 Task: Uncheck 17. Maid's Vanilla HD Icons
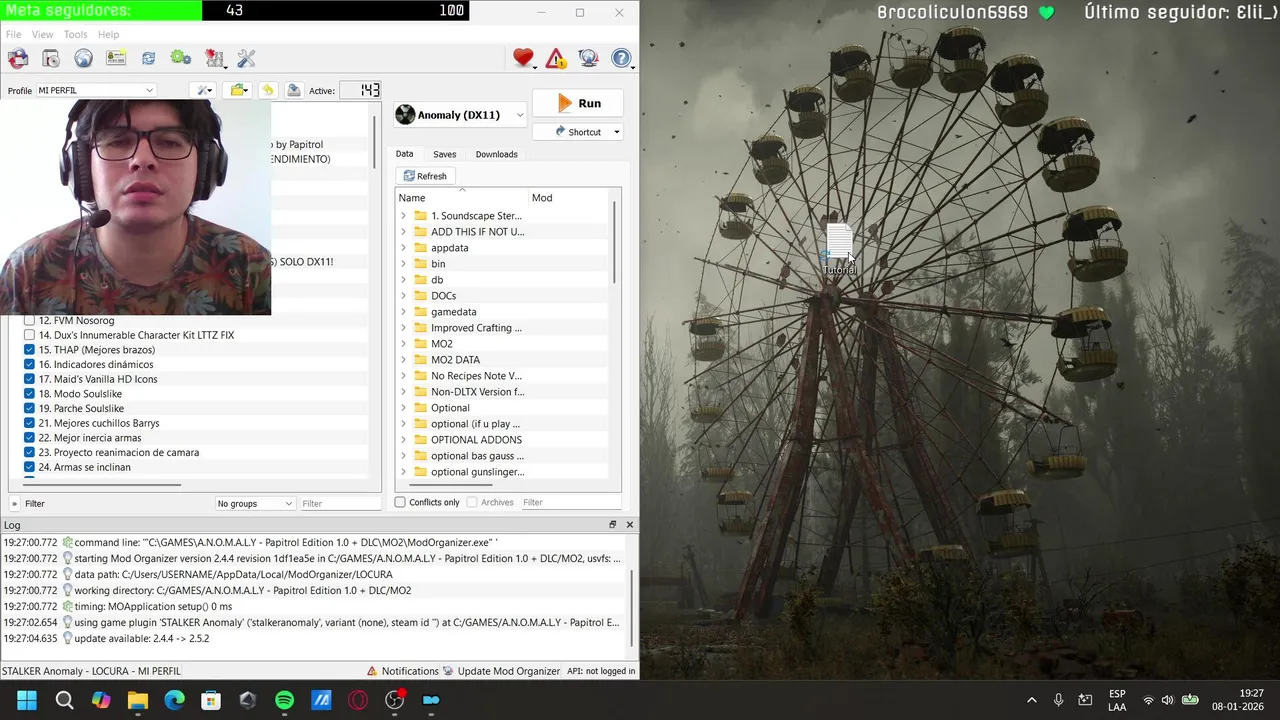point(29,379)
